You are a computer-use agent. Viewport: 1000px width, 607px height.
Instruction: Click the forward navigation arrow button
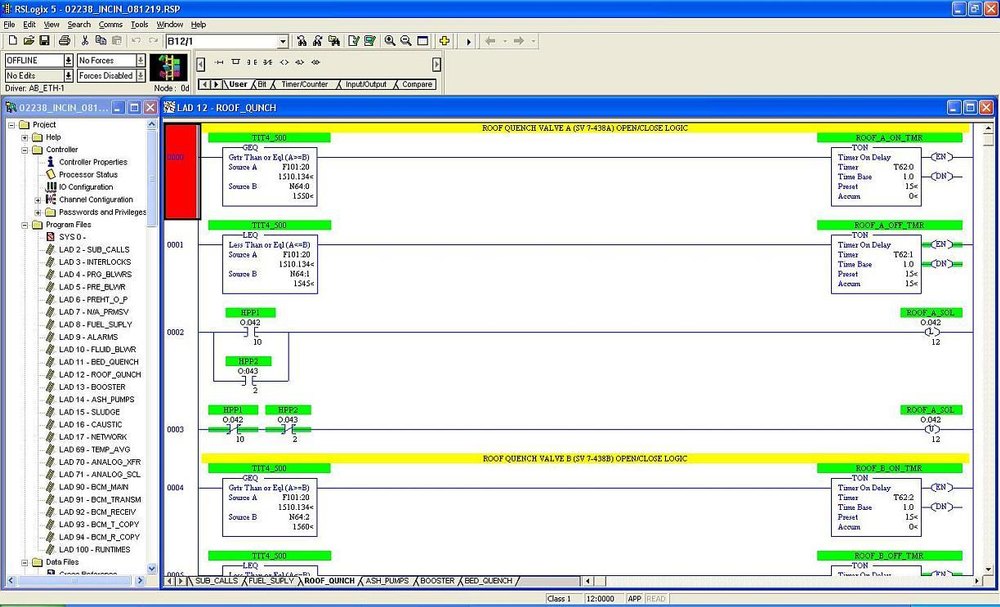(x=519, y=41)
